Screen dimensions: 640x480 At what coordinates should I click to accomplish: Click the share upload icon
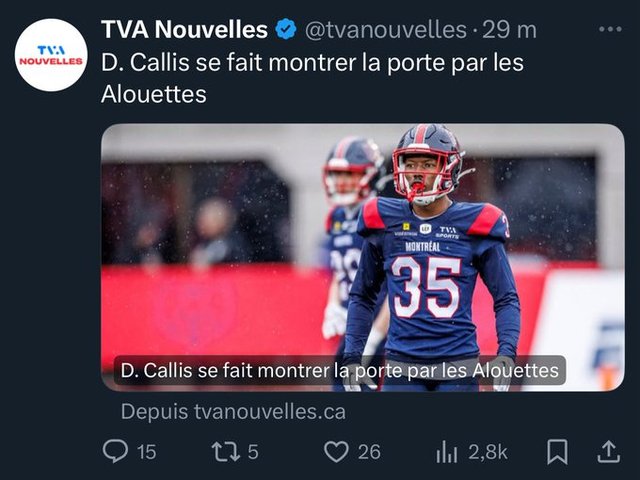pyautogui.click(x=609, y=451)
